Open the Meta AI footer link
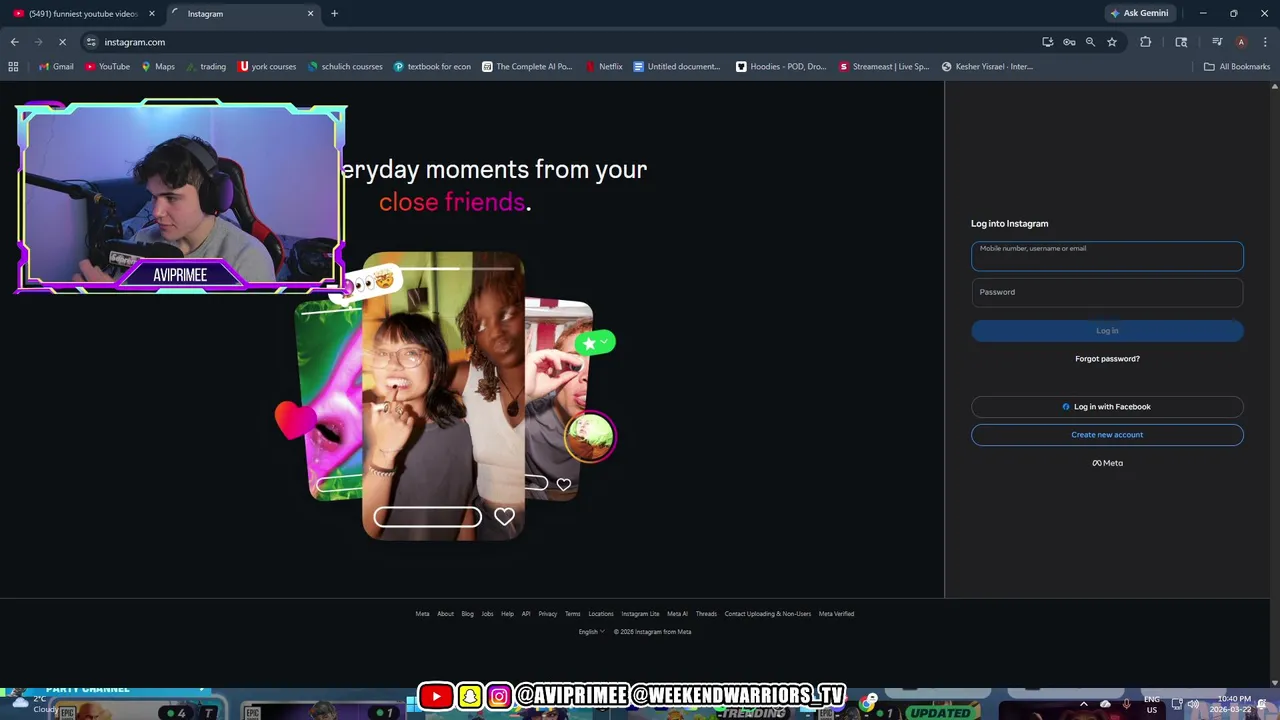Viewport: 1280px width, 720px height. coord(677,614)
